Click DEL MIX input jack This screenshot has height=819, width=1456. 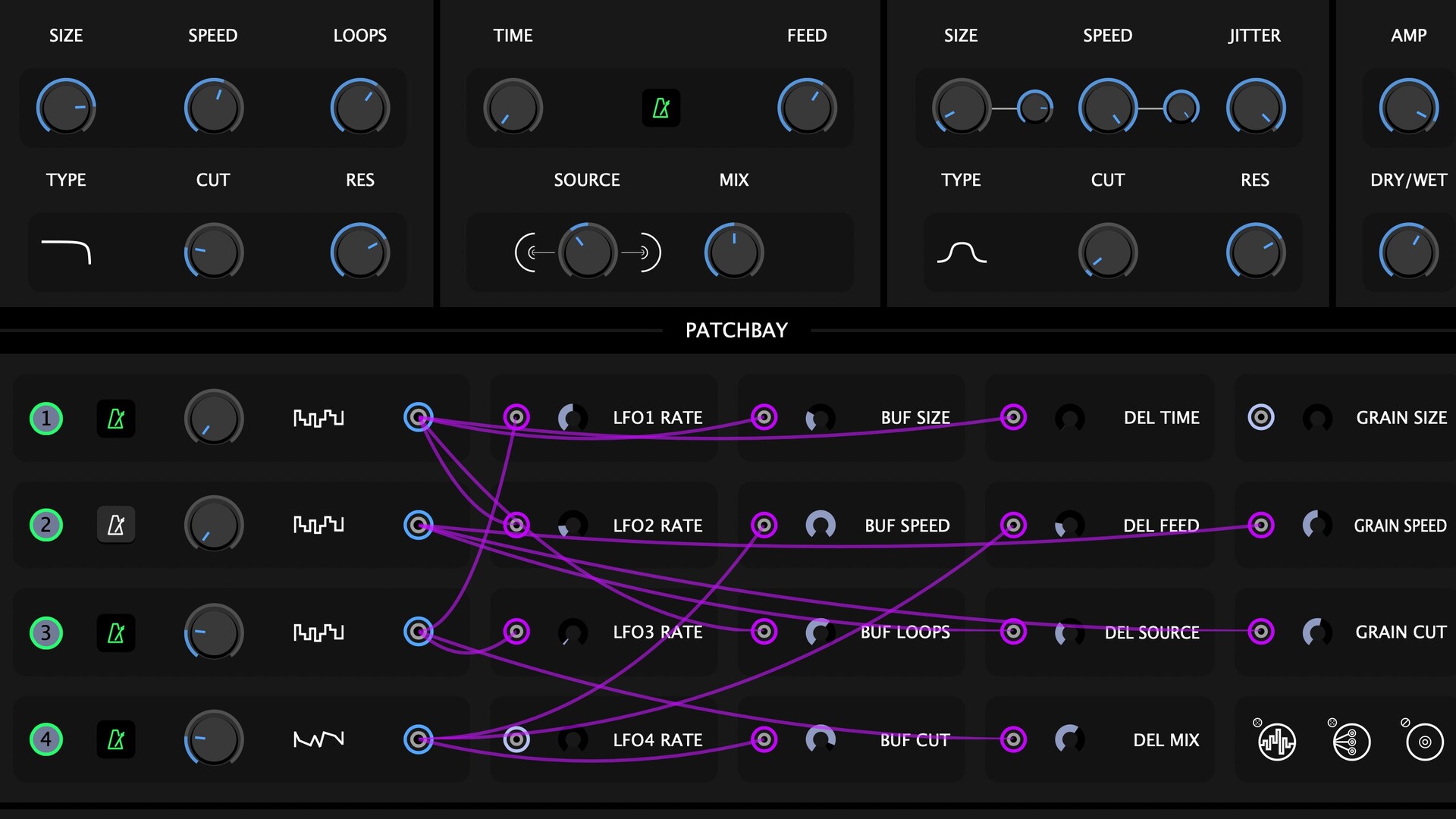(1013, 739)
